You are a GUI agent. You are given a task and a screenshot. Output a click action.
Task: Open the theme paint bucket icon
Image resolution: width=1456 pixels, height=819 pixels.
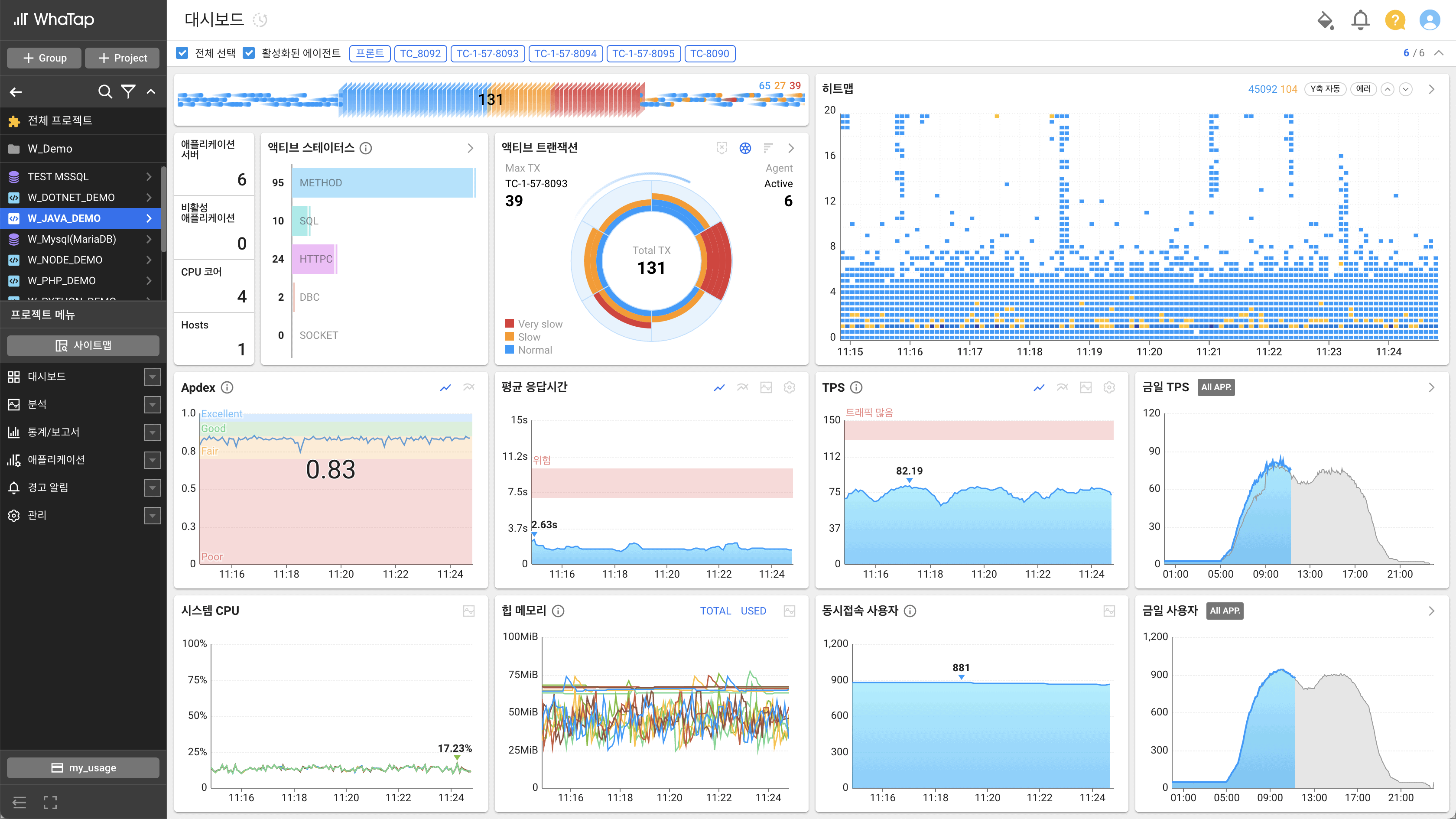(x=1325, y=20)
